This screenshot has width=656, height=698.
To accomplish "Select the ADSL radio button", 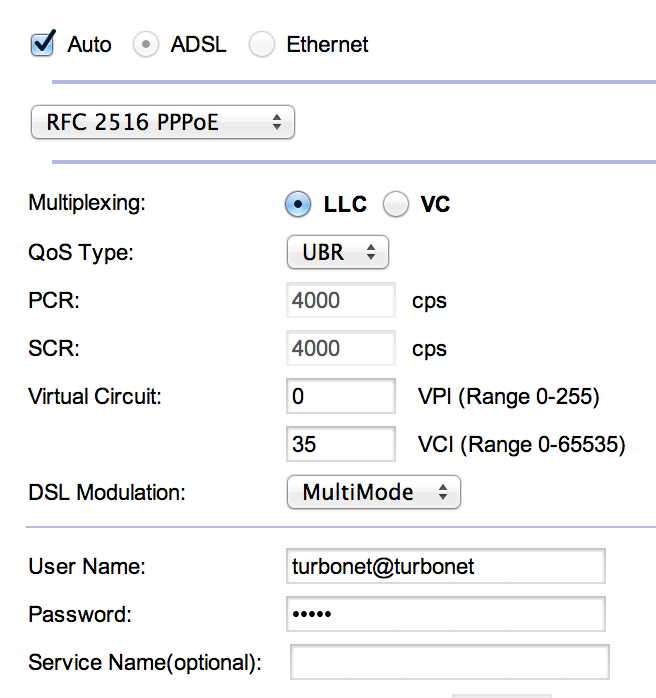I will (146, 45).
